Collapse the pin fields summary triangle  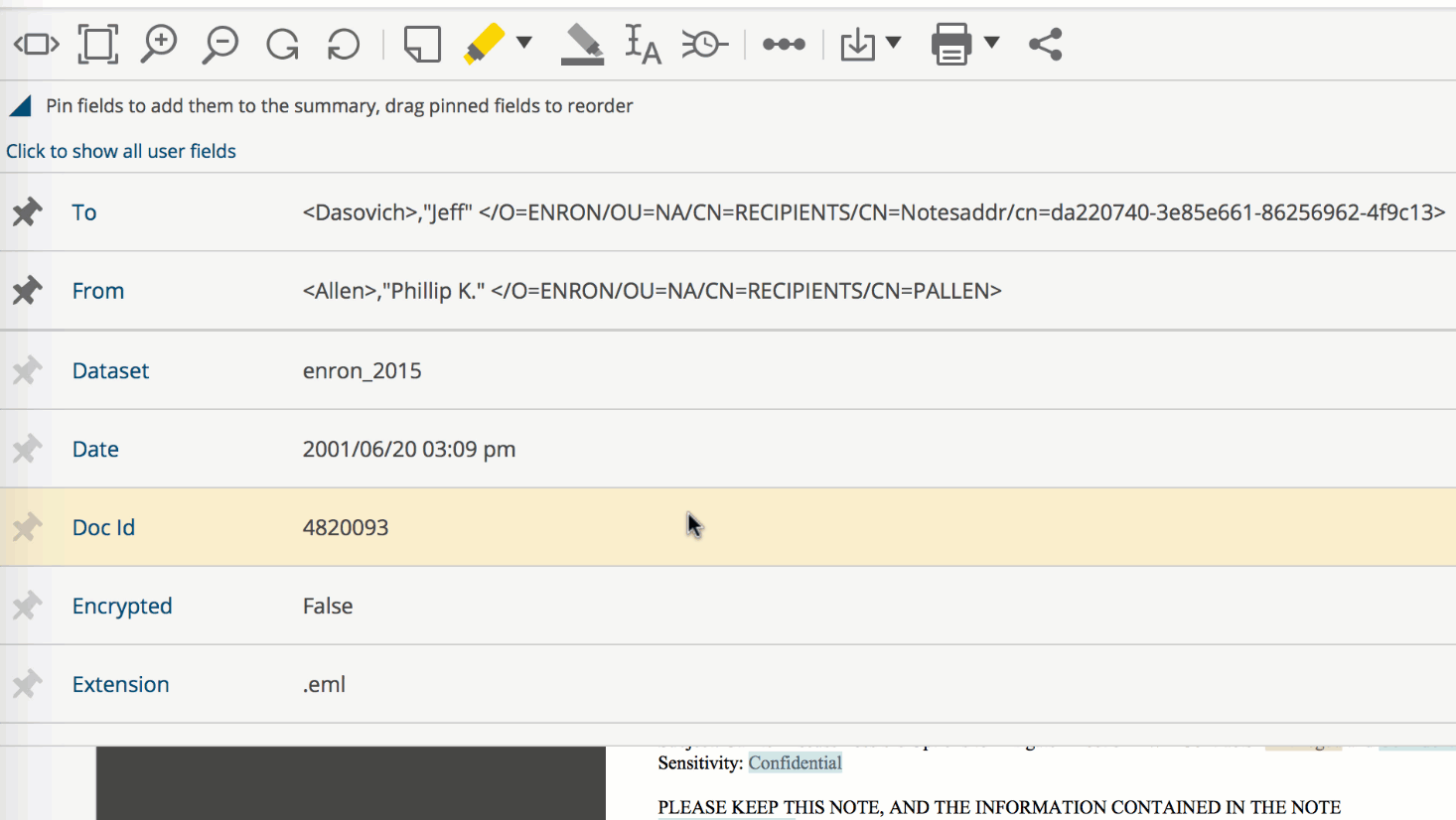coord(21,106)
